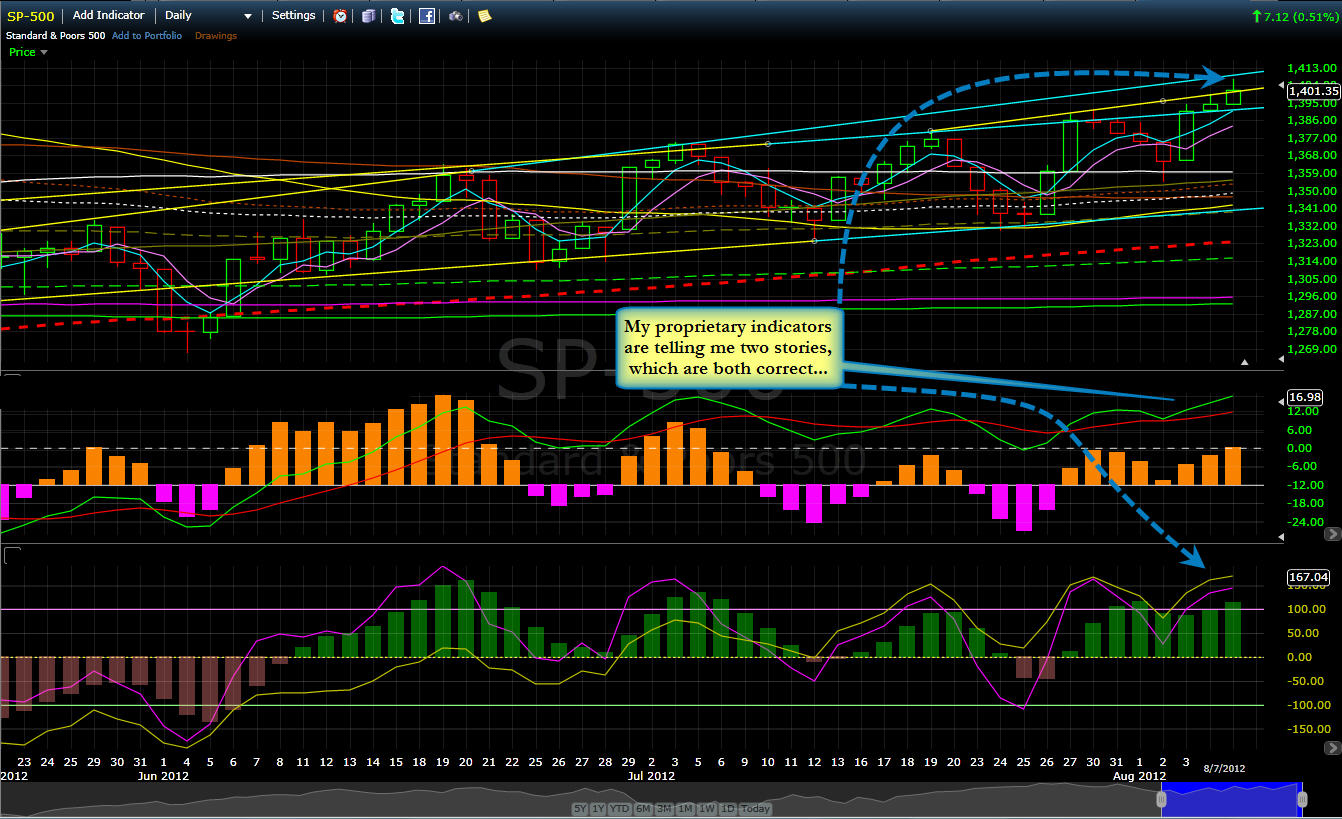This screenshot has height=819, width=1342.
Task: Share chart via Facebook icon
Action: click(427, 16)
